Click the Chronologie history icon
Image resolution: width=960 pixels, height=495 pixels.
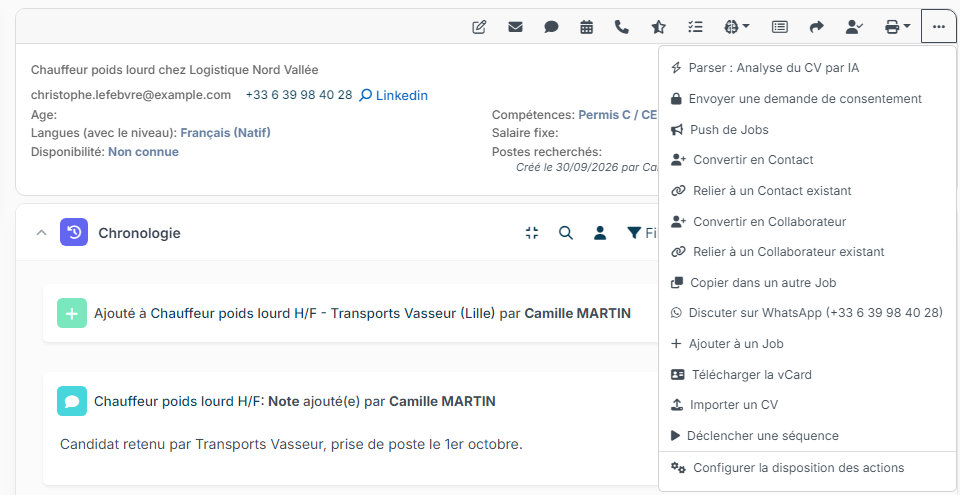[x=74, y=233]
